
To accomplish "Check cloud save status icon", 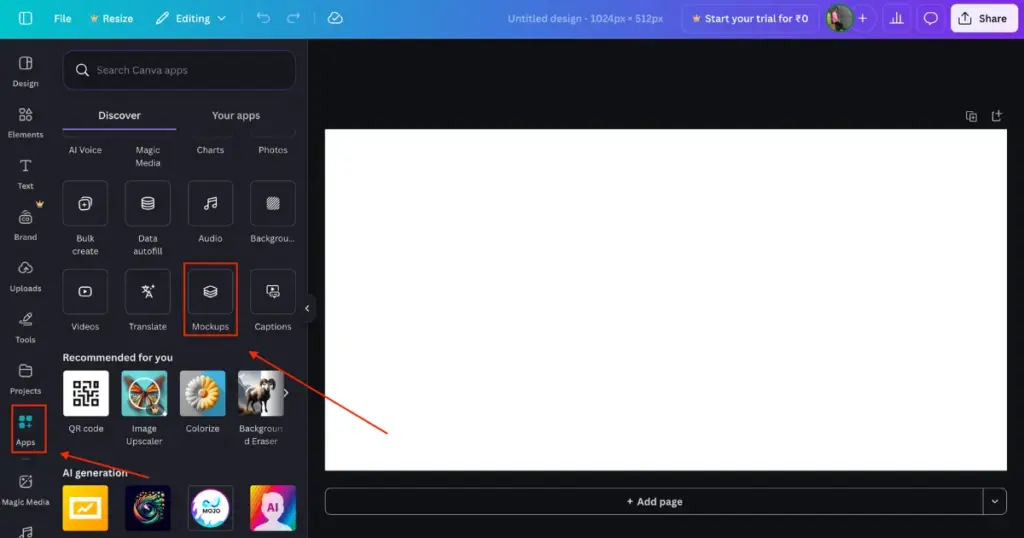I will [335, 18].
